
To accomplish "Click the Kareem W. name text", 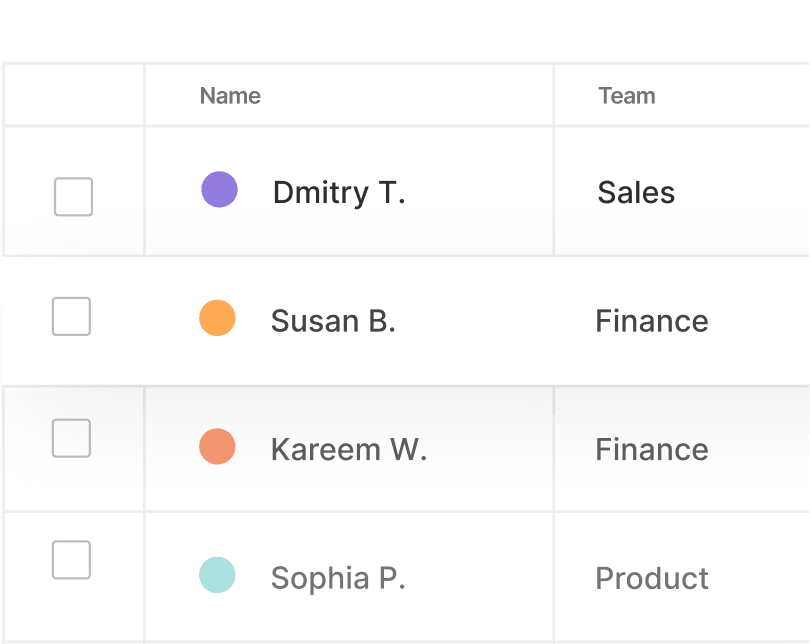I will (349, 450).
